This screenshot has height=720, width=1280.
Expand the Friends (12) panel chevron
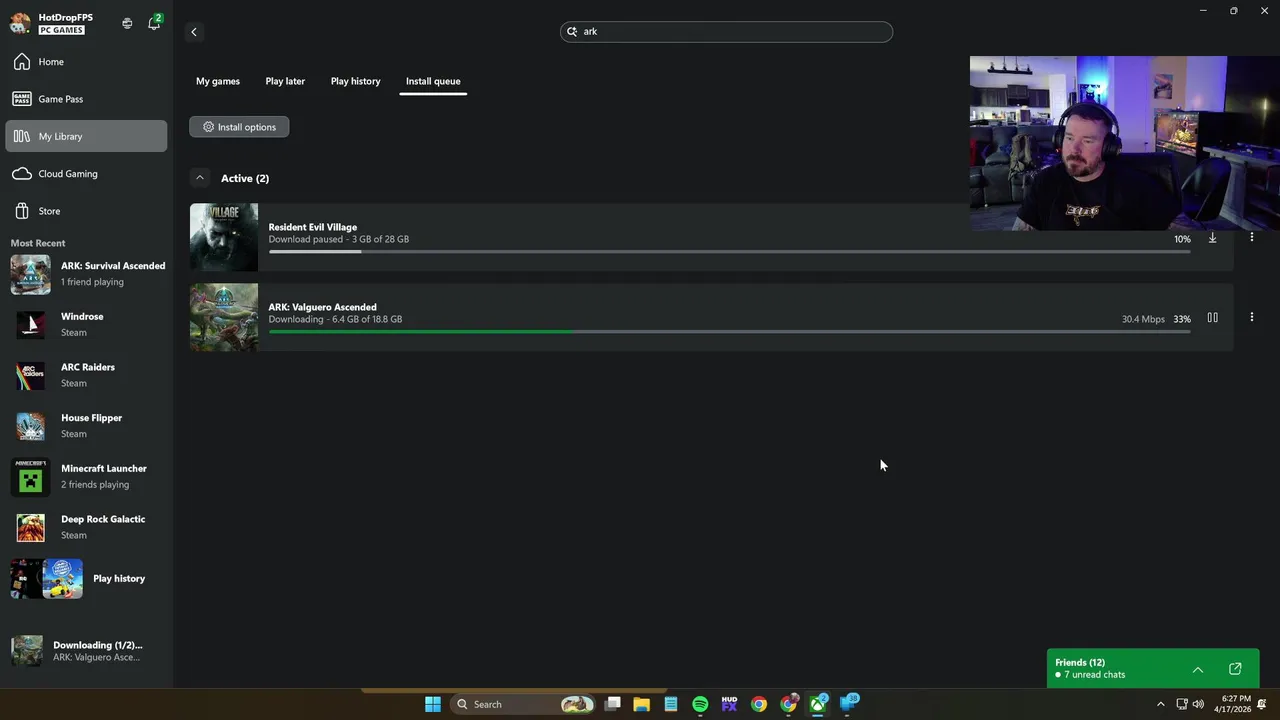pos(1197,669)
